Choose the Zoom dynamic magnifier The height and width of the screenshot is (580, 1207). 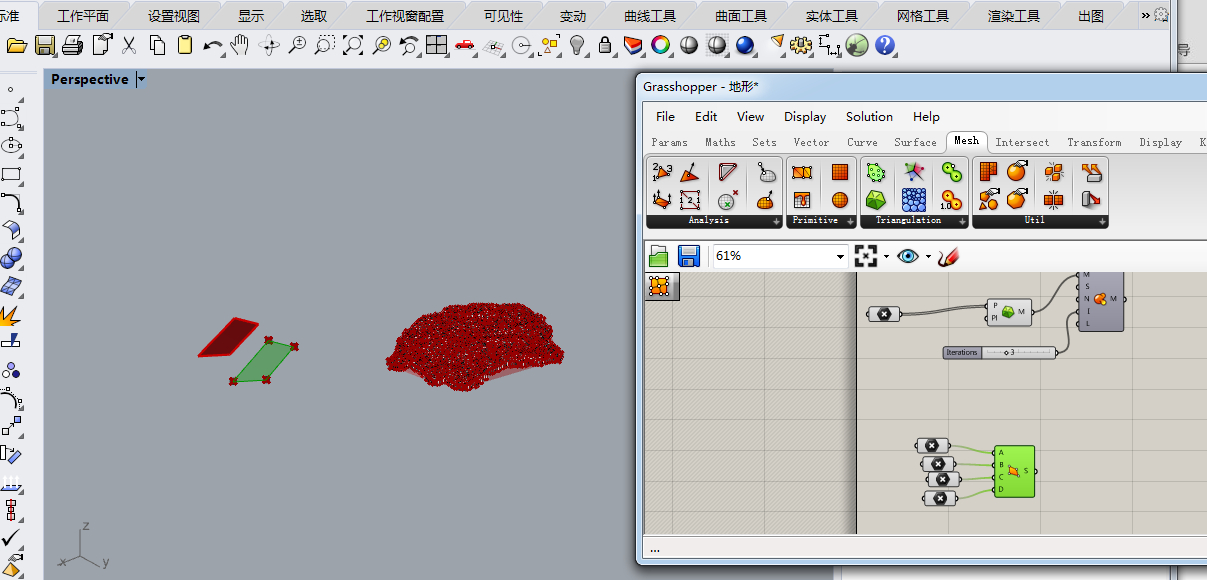[297, 45]
